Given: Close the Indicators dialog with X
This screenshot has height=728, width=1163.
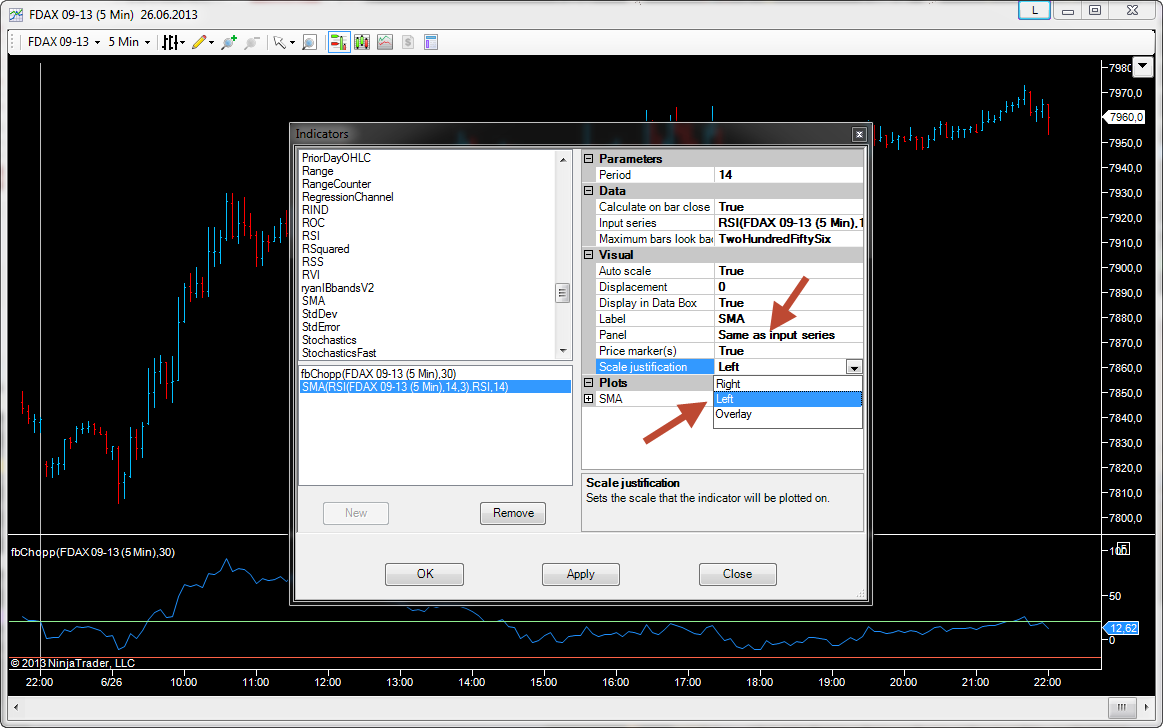Looking at the screenshot, I should coord(859,134).
